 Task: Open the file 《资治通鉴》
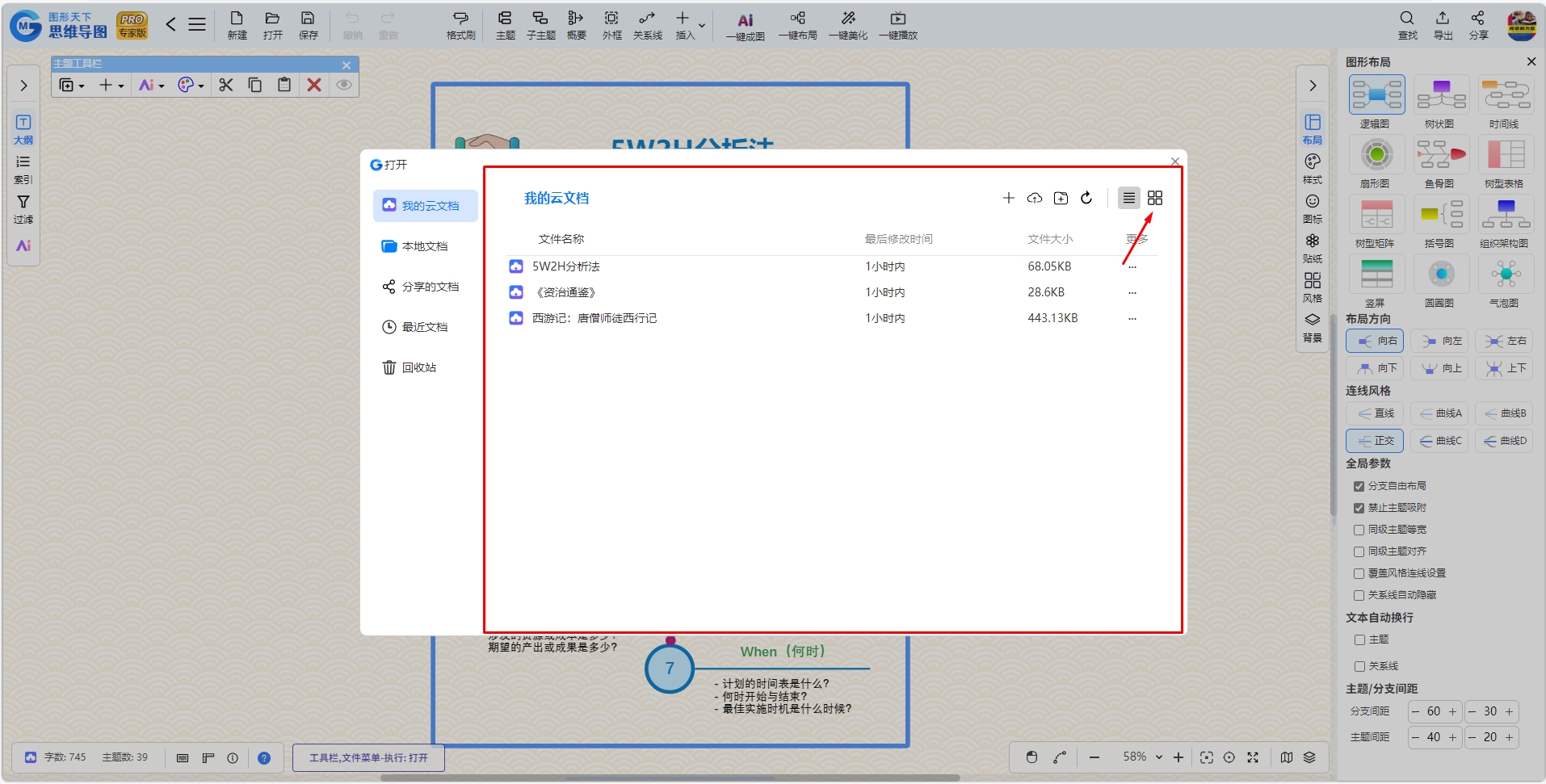click(565, 292)
